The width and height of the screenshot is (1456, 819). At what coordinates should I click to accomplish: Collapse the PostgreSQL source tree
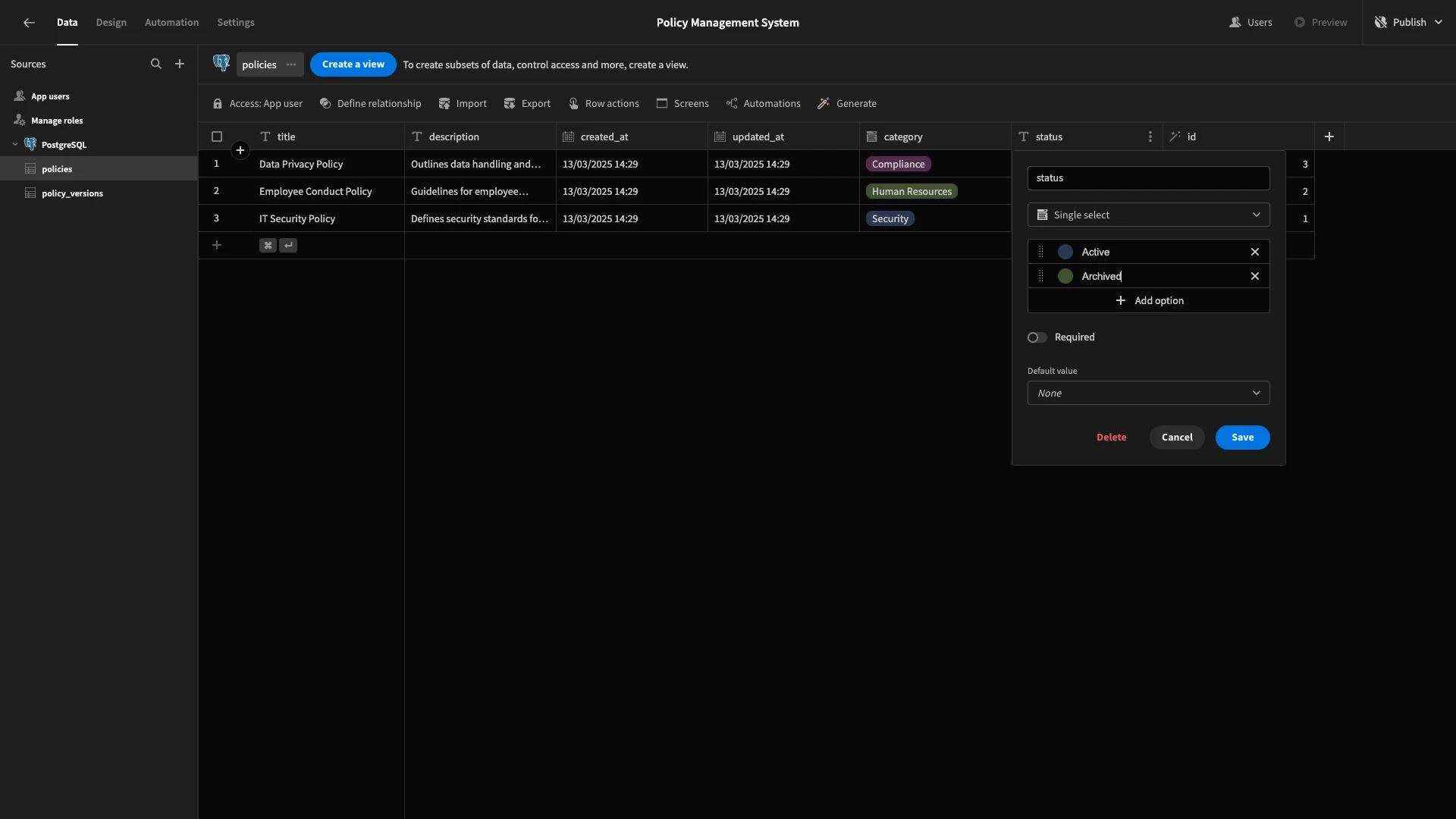click(15, 144)
